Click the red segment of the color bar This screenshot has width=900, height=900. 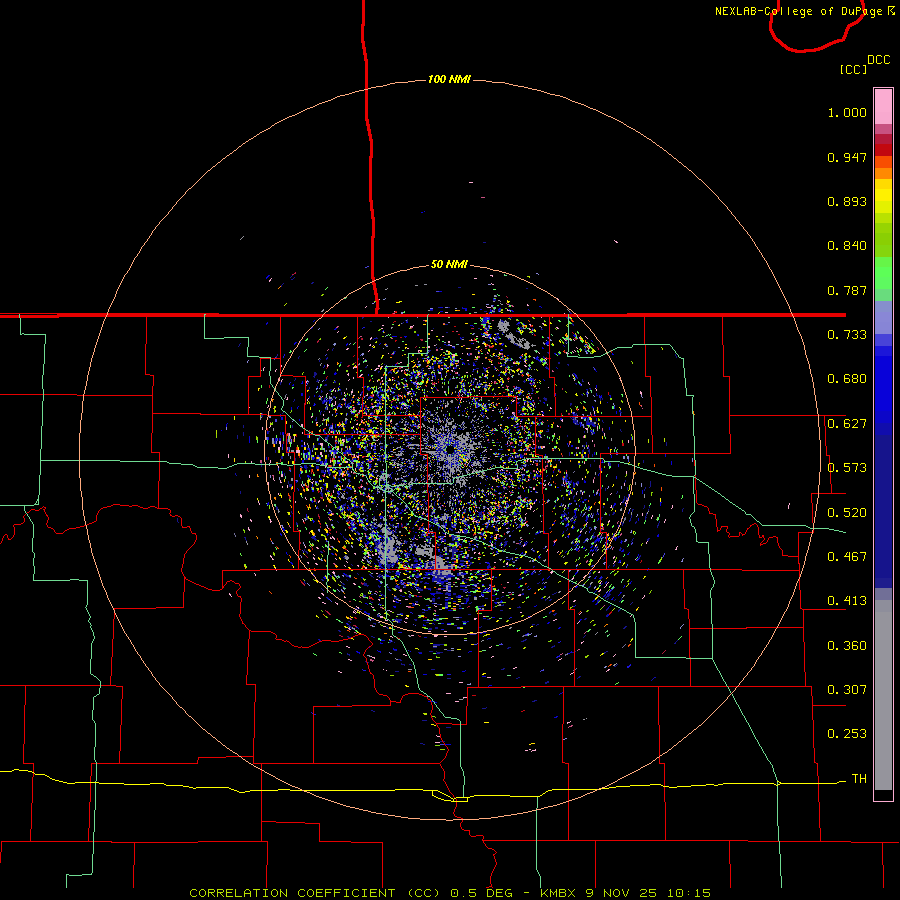click(x=883, y=150)
